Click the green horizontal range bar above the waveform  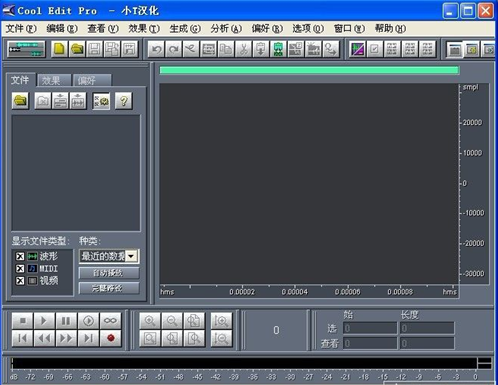coord(309,70)
